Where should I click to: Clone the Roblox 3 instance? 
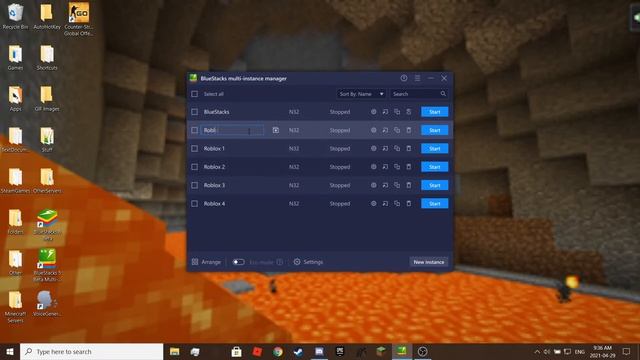point(397,185)
